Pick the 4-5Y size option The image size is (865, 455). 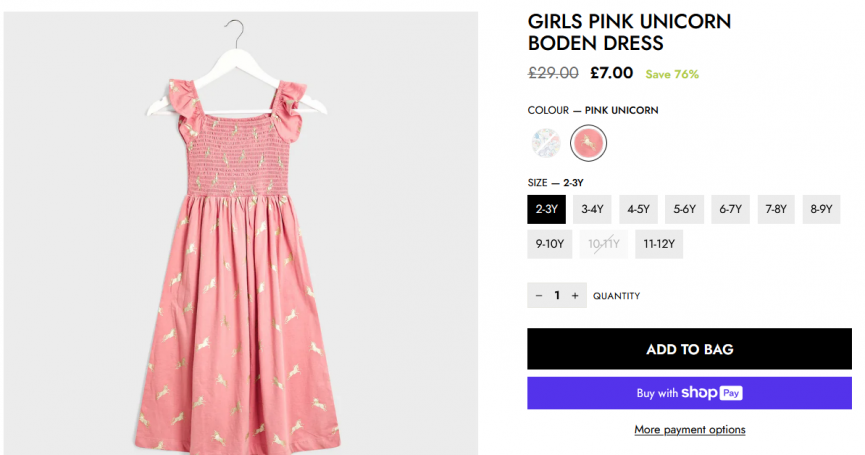point(638,209)
